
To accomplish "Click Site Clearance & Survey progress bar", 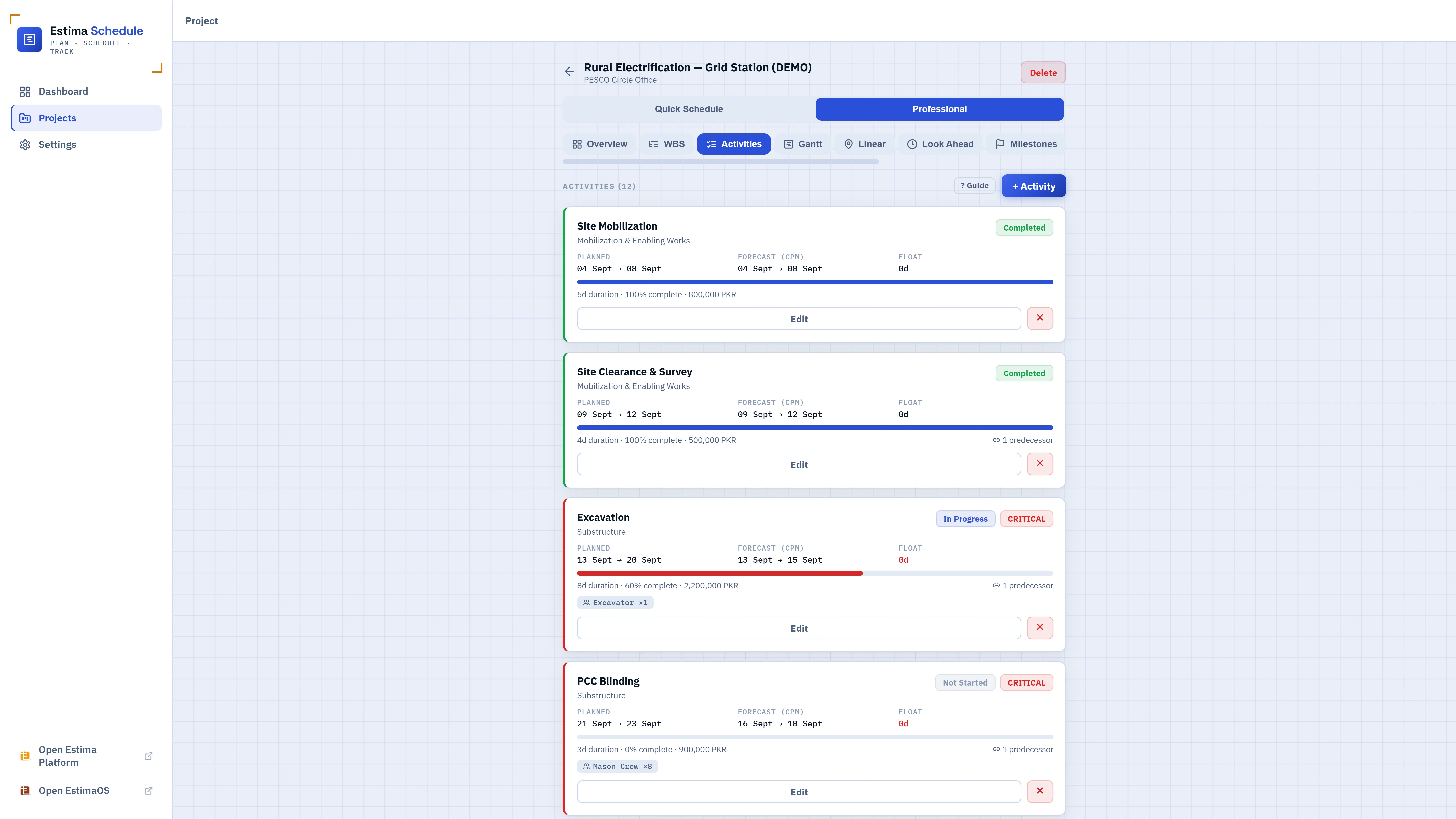I will pyautogui.click(x=814, y=428).
